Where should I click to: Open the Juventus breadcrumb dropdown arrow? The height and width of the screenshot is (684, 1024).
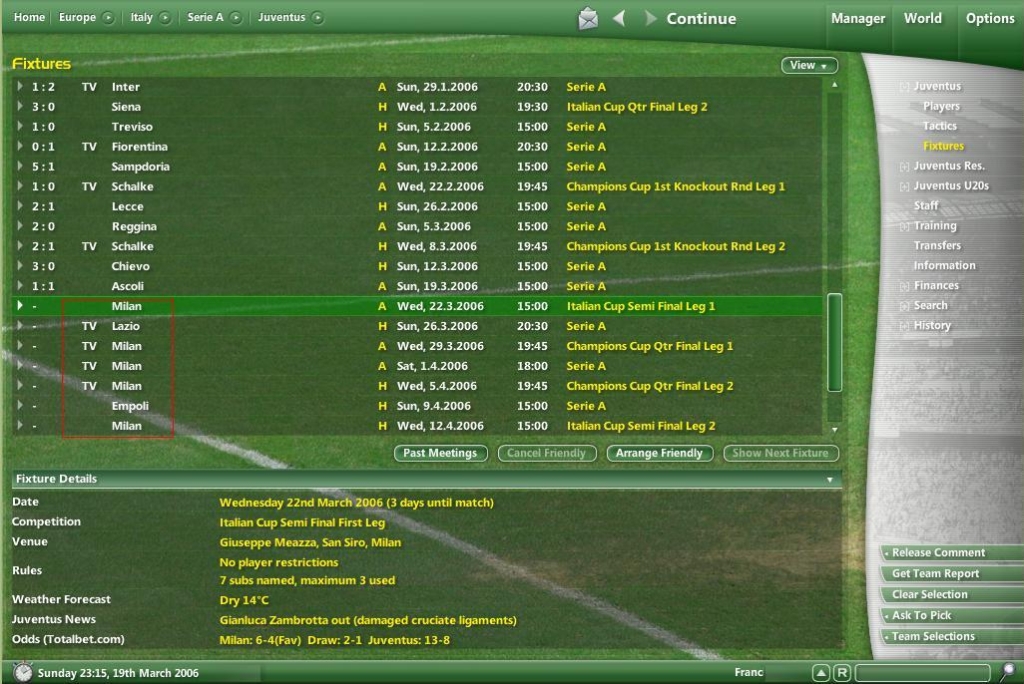[x=317, y=18]
